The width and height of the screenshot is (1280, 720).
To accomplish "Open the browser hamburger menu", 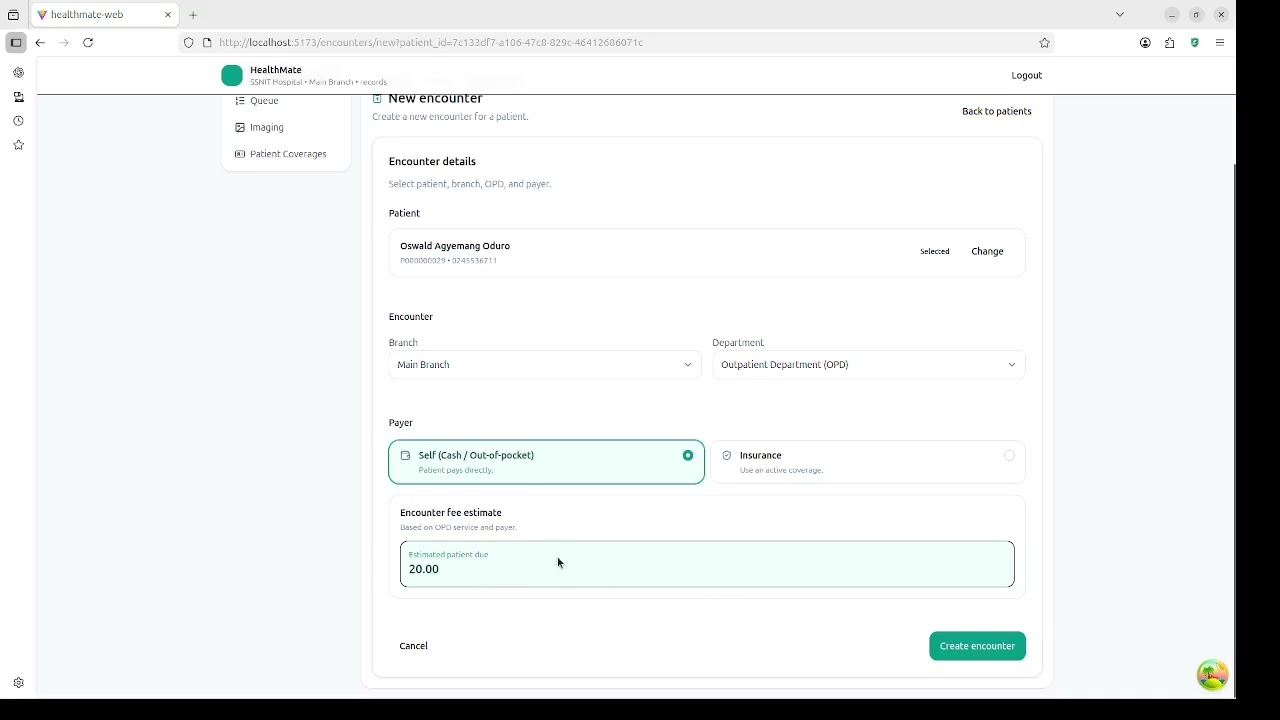I will [1220, 43].
